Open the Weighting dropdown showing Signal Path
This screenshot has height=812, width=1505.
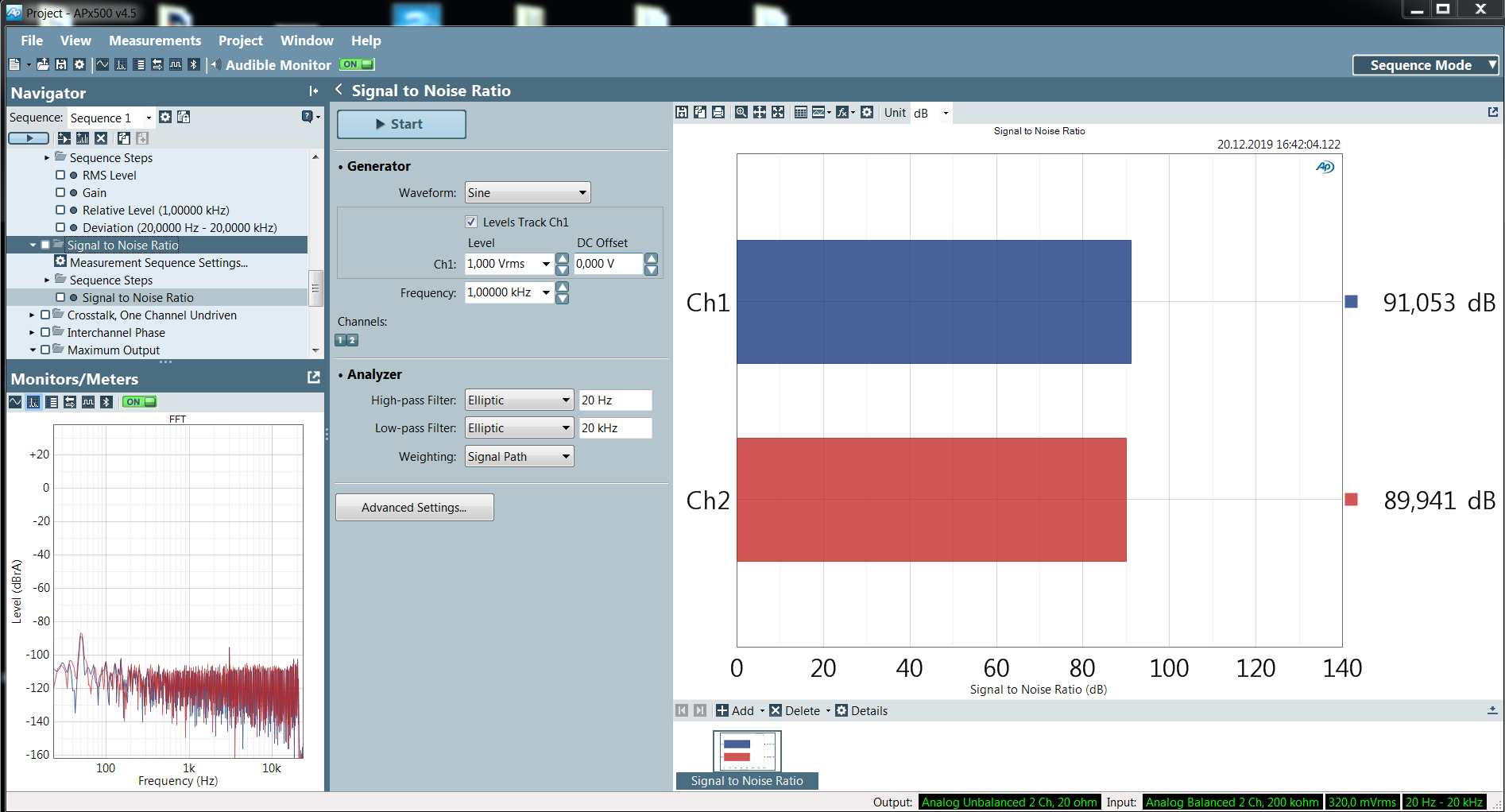click(519, 457)
